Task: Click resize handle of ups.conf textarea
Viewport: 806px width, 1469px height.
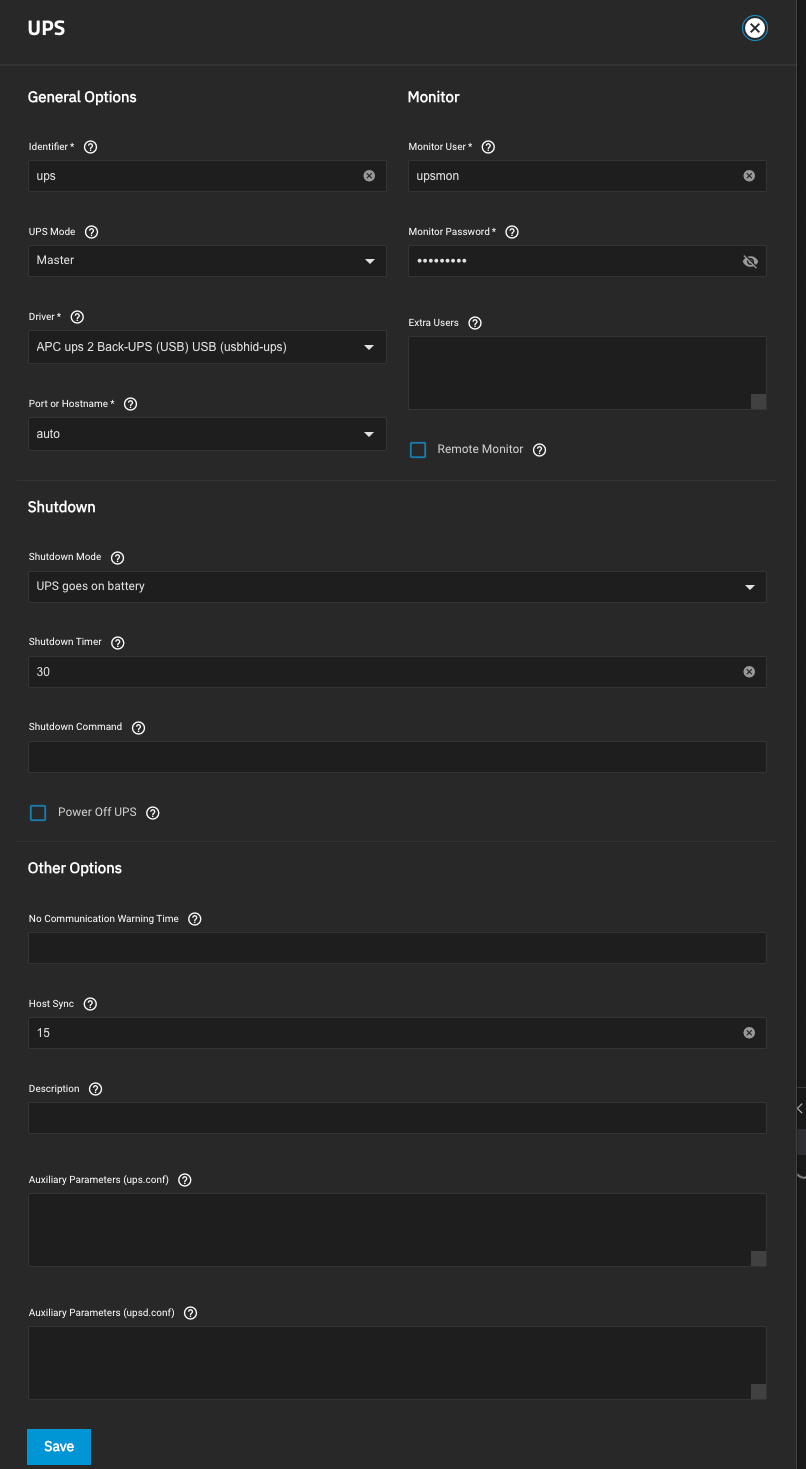Action: click(759, 1259)
